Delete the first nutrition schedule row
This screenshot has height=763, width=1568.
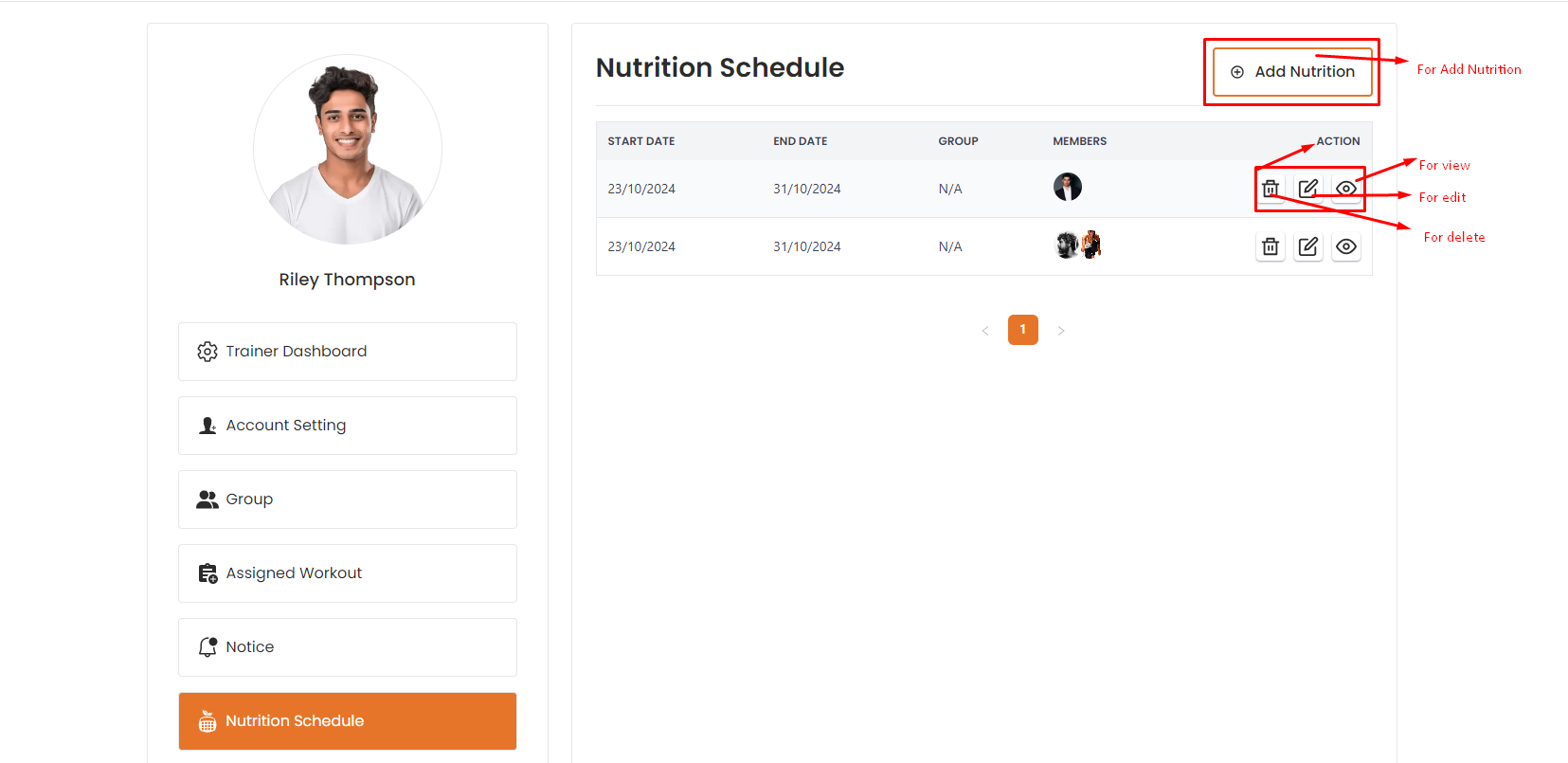[1271, 189]
